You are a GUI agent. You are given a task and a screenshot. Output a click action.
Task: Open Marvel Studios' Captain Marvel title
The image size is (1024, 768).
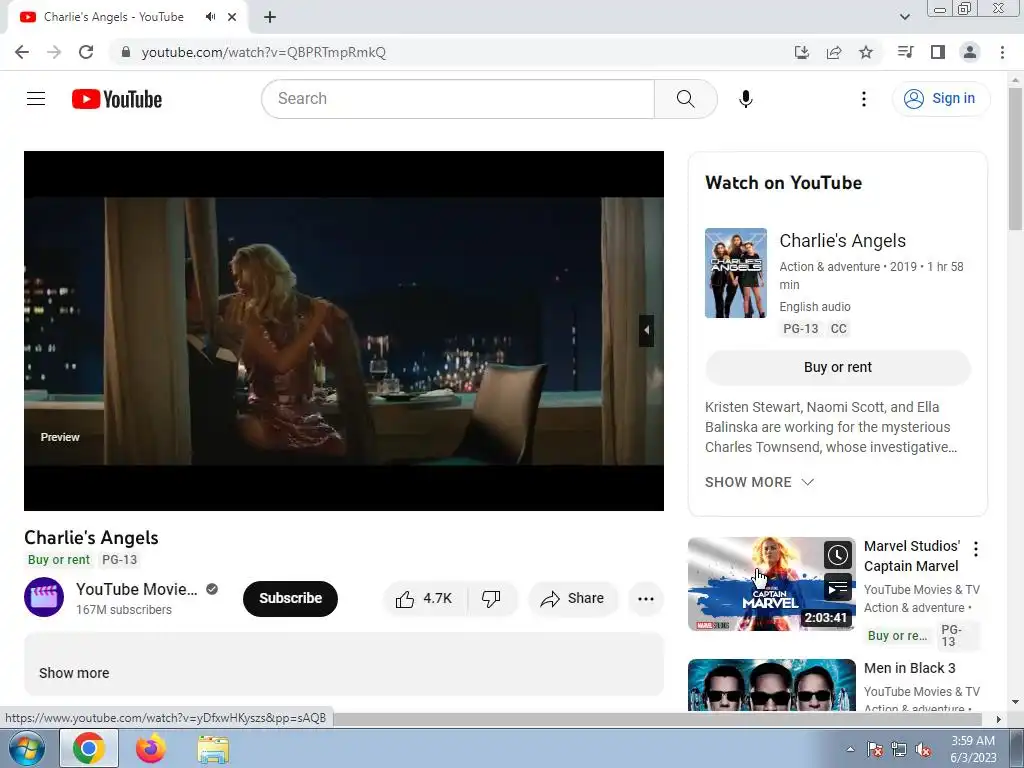point(912,556)
